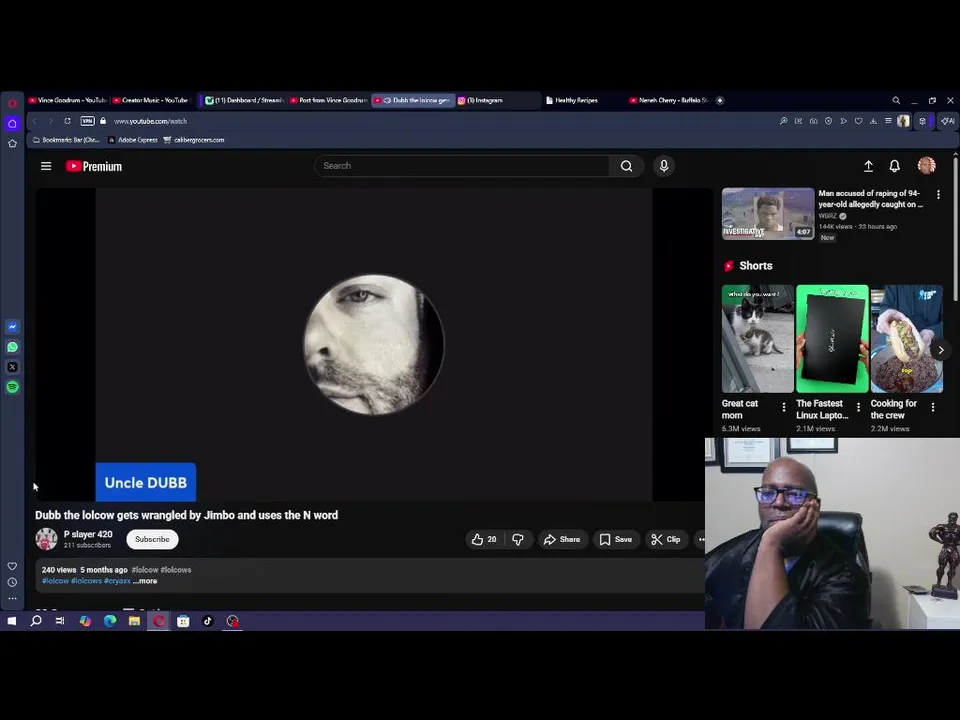
Task: Open the YouTube notifications bell
Action: [894, 166]
